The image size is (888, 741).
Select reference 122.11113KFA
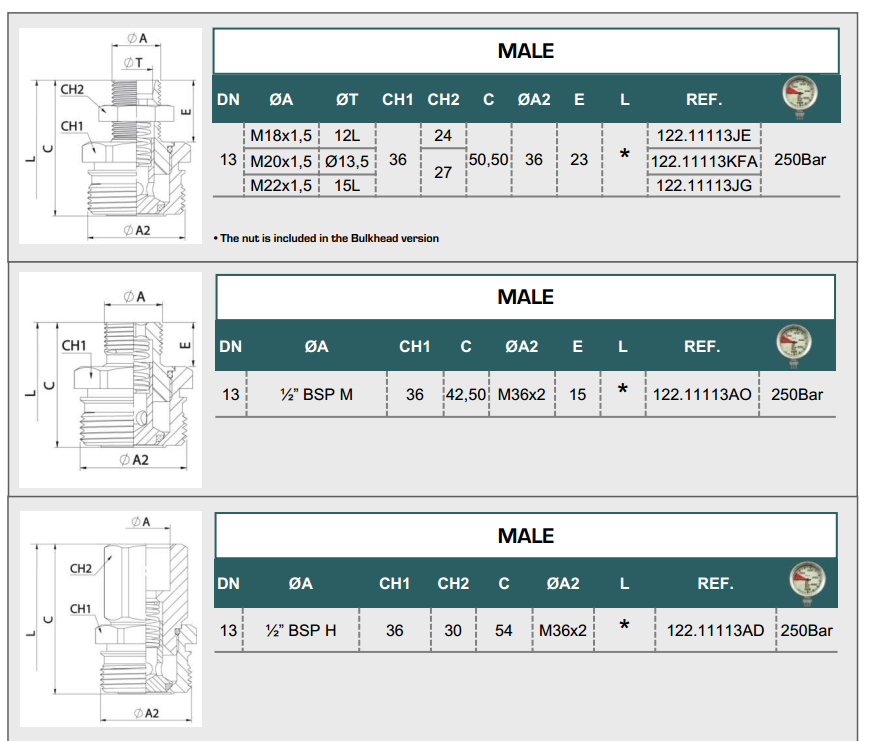point(705,160)
